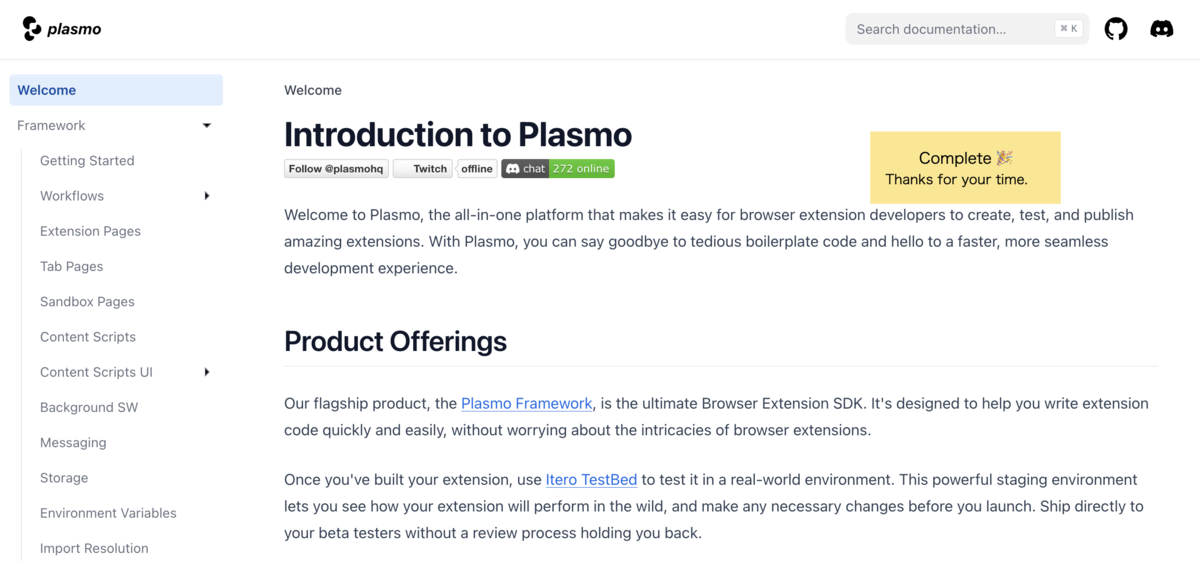Follow the Itero TestBed link
The image size is (1200, 561).
click(591, 480)
